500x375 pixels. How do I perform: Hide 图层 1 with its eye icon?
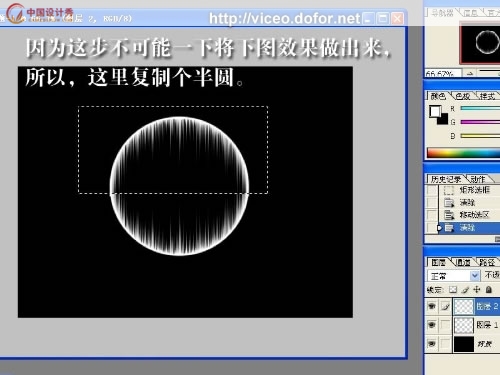432,324
